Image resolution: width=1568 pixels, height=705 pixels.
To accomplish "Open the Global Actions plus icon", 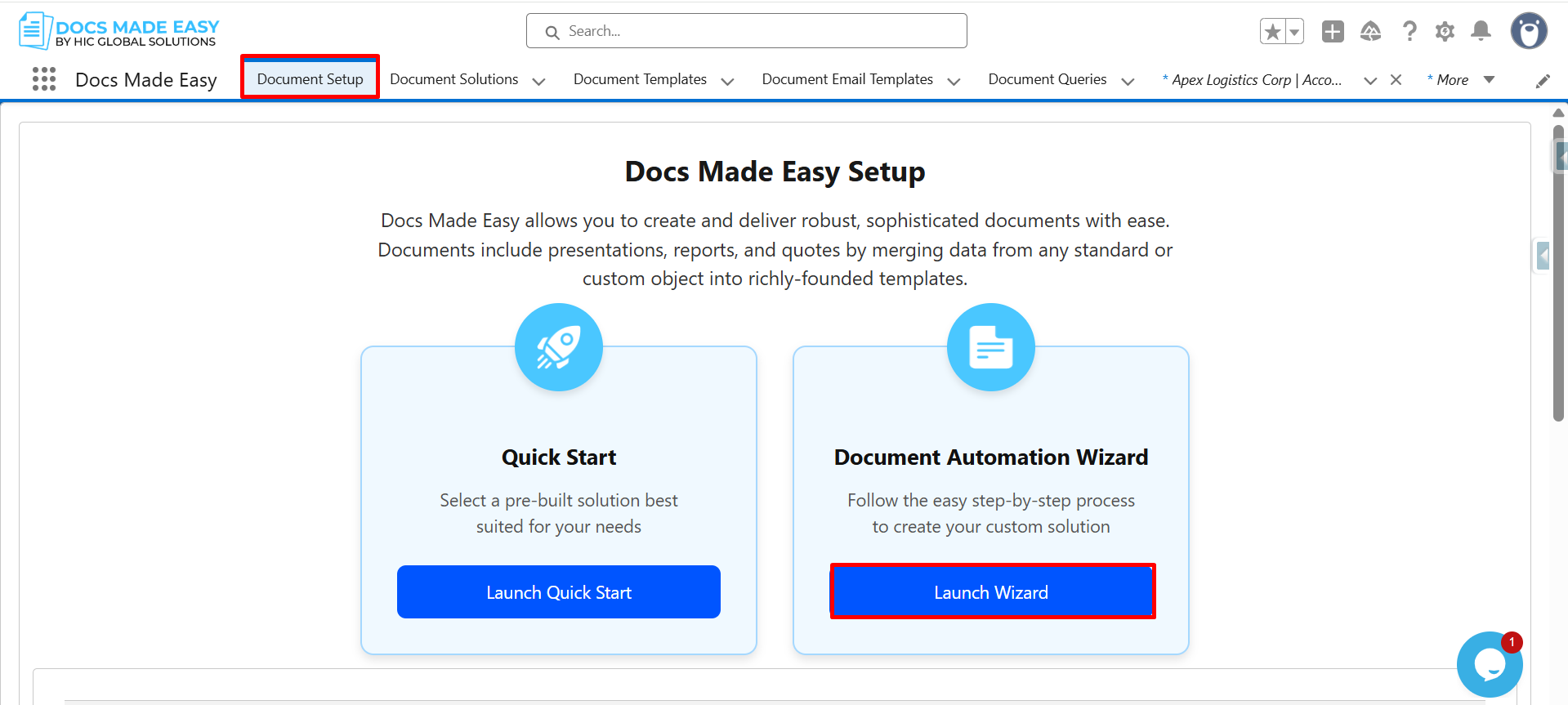I will pyautogui.click(x=1333, y=32).
